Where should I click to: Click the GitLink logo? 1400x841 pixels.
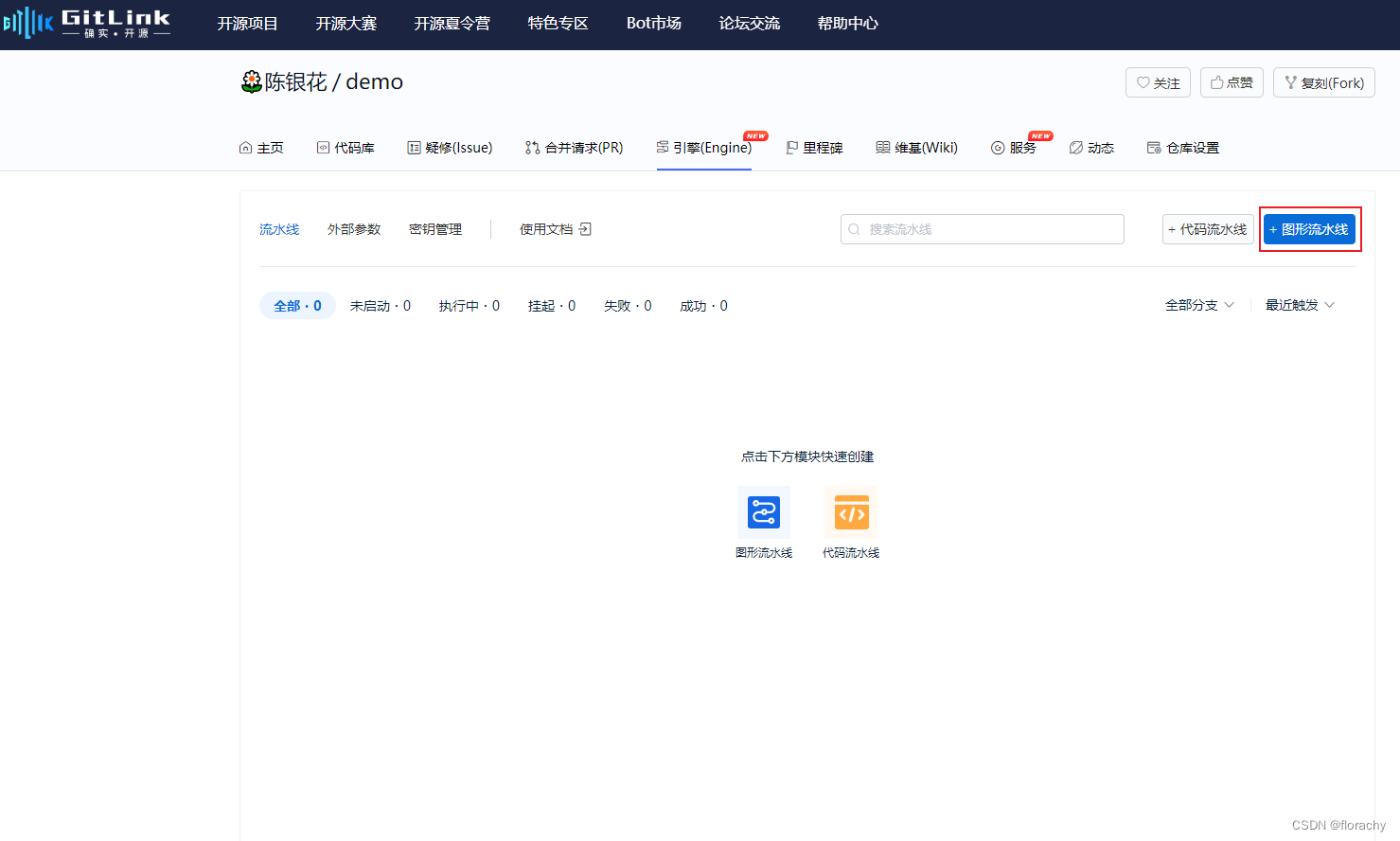[87, 24]
